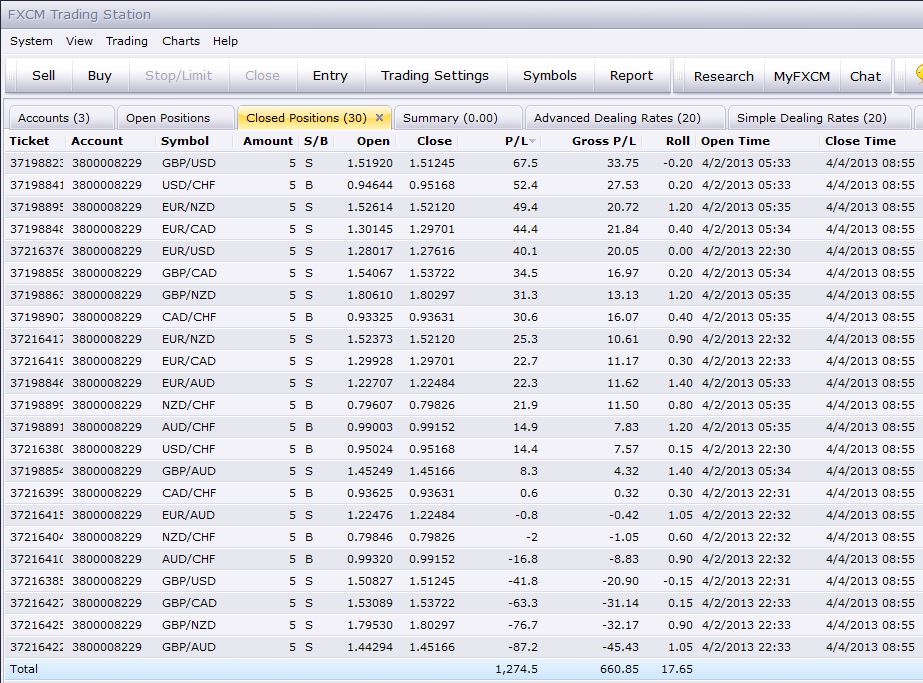Sort by the Amount column header
Screen dimensions: 923x683
tap(268, 141)
